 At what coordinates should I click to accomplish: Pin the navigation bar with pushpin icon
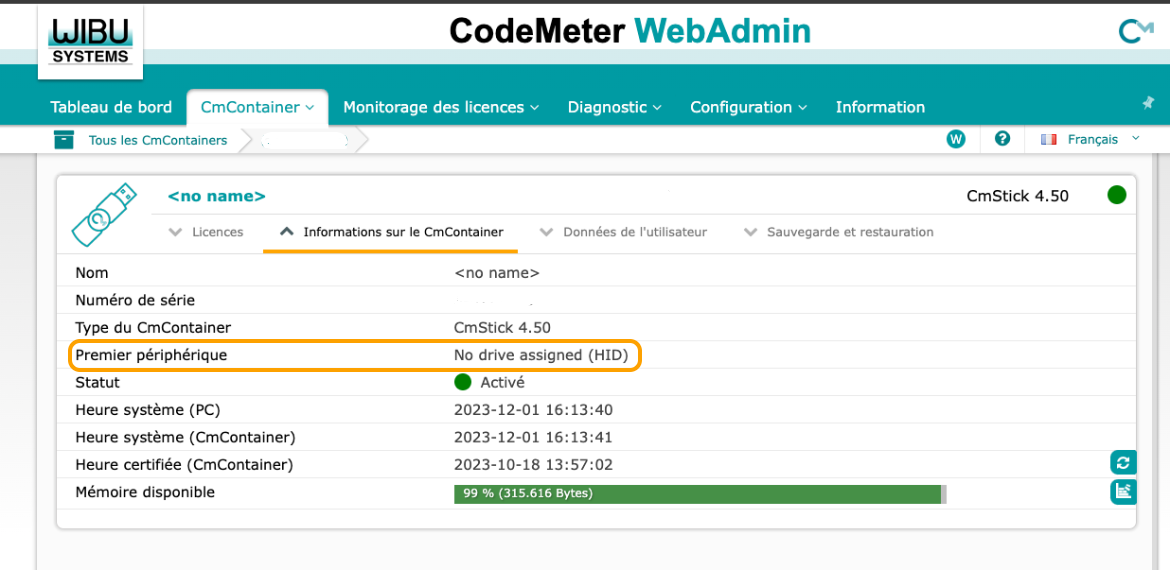click(x=1148, y=103)
